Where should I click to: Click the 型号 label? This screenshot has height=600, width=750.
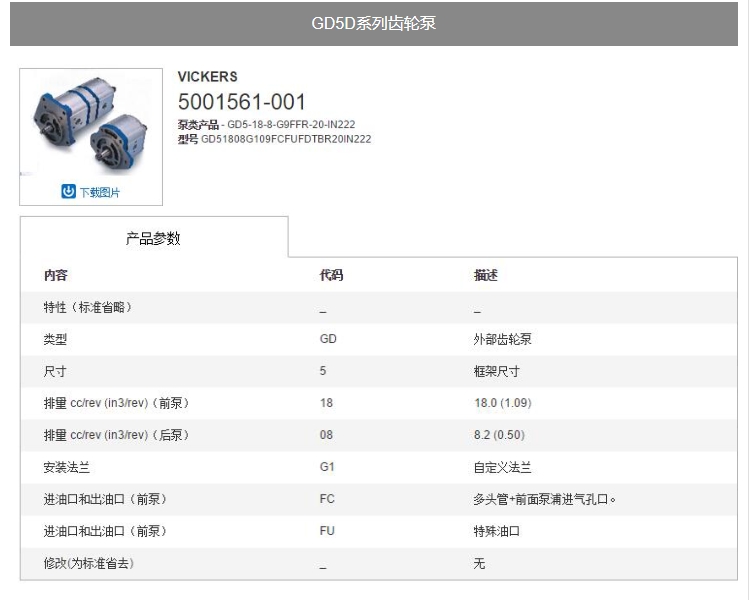[x=188, y=139]
